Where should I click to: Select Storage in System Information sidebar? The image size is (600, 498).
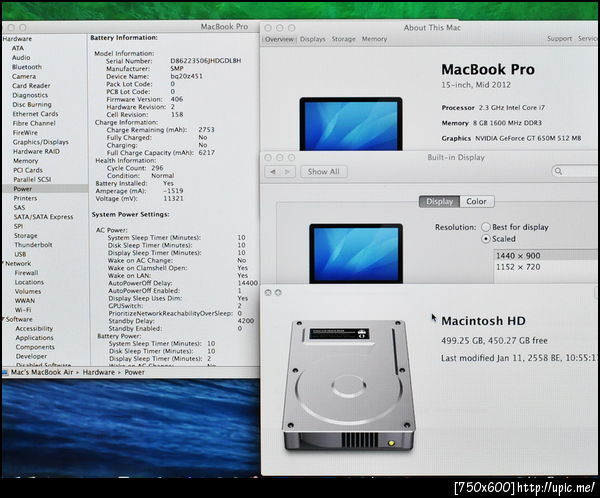click(x=26, y=235)
